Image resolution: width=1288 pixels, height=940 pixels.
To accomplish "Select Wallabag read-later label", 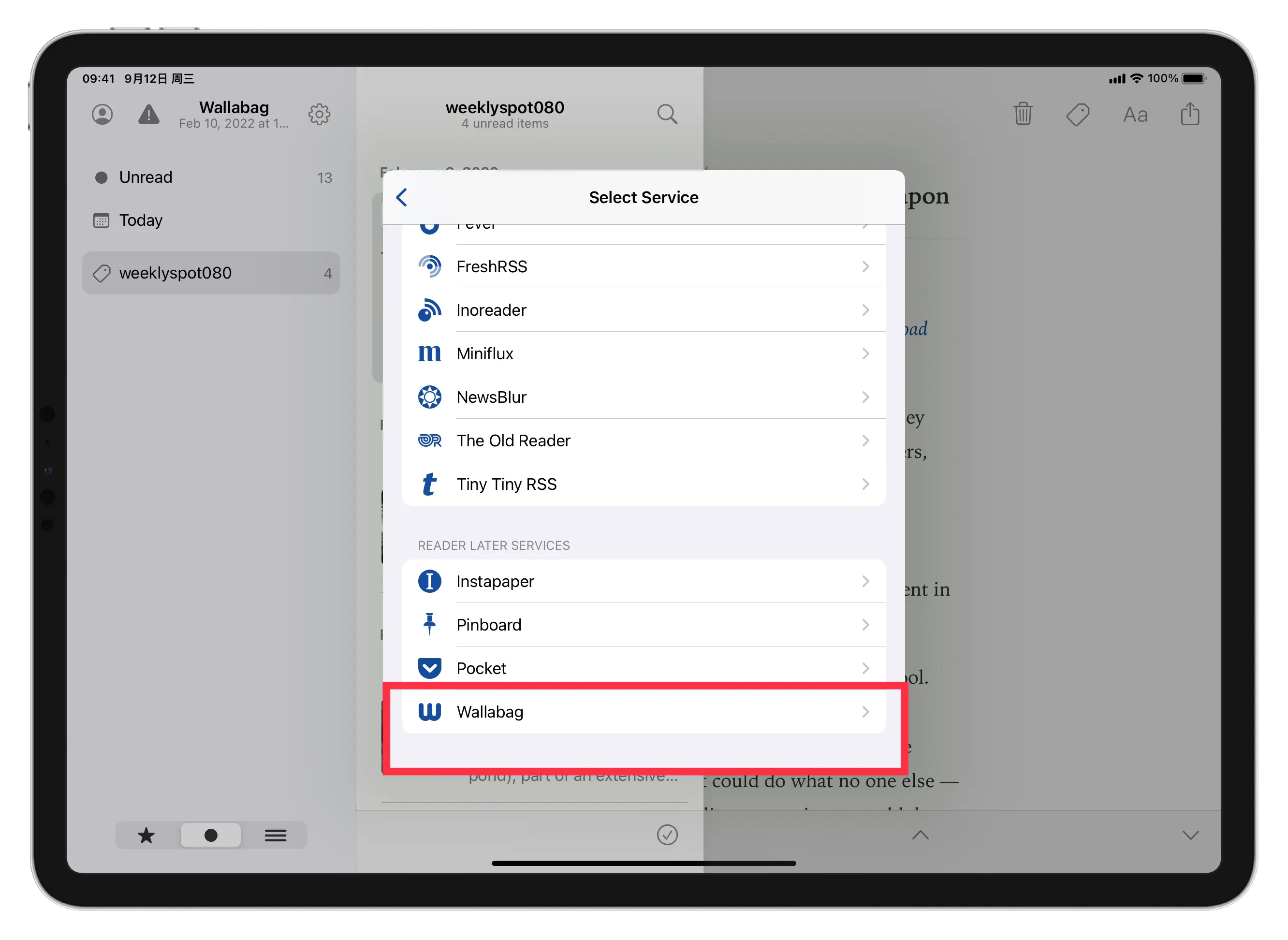I will 489,712.
